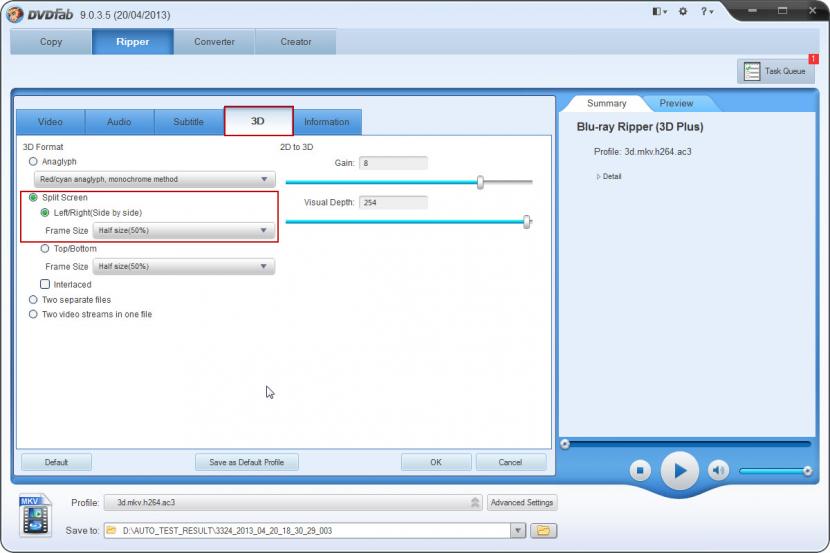Open the Save to path dropdown arrow
The height and width of the screenshot is (553, 830).
518,530
